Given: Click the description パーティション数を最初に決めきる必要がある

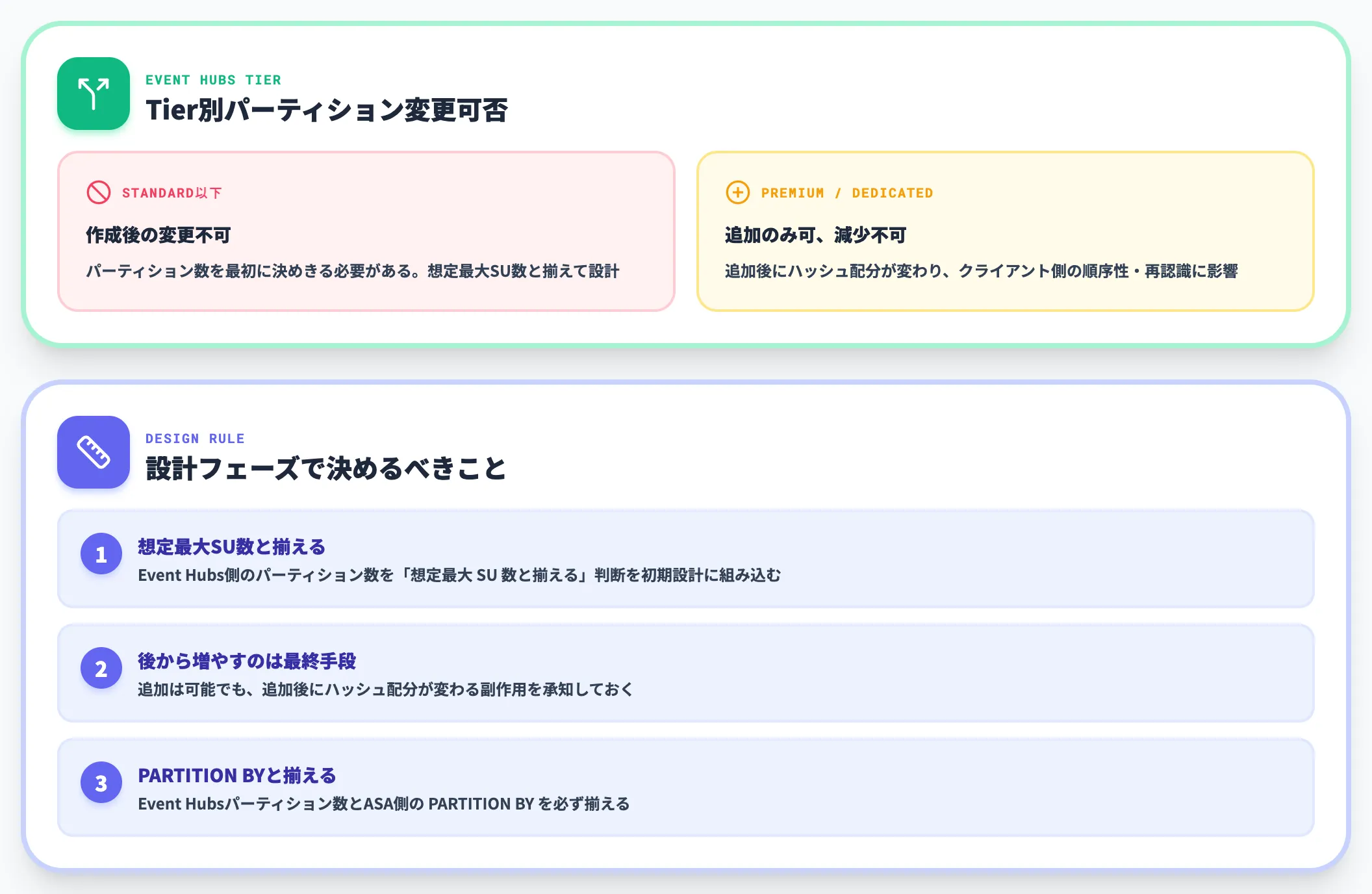Looking at the screenshot, I should click(353, 271).
